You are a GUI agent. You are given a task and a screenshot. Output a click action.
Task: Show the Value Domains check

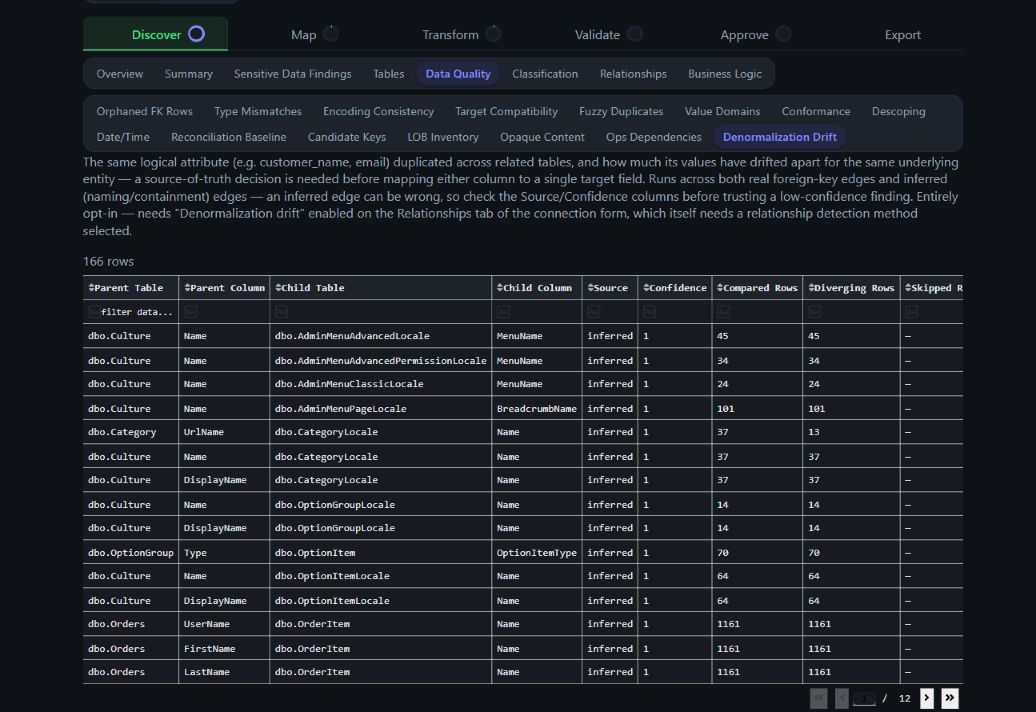(x=722, y=112)
